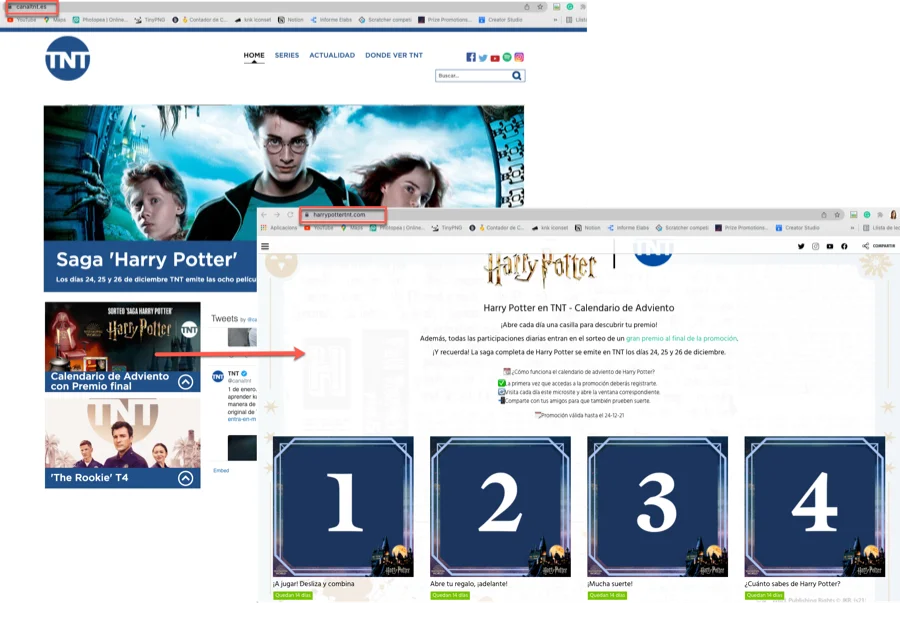Click the TNT logo on canaltnt.es
The image size is (900, 622).
pyautogui.click(x=68, y=59)
